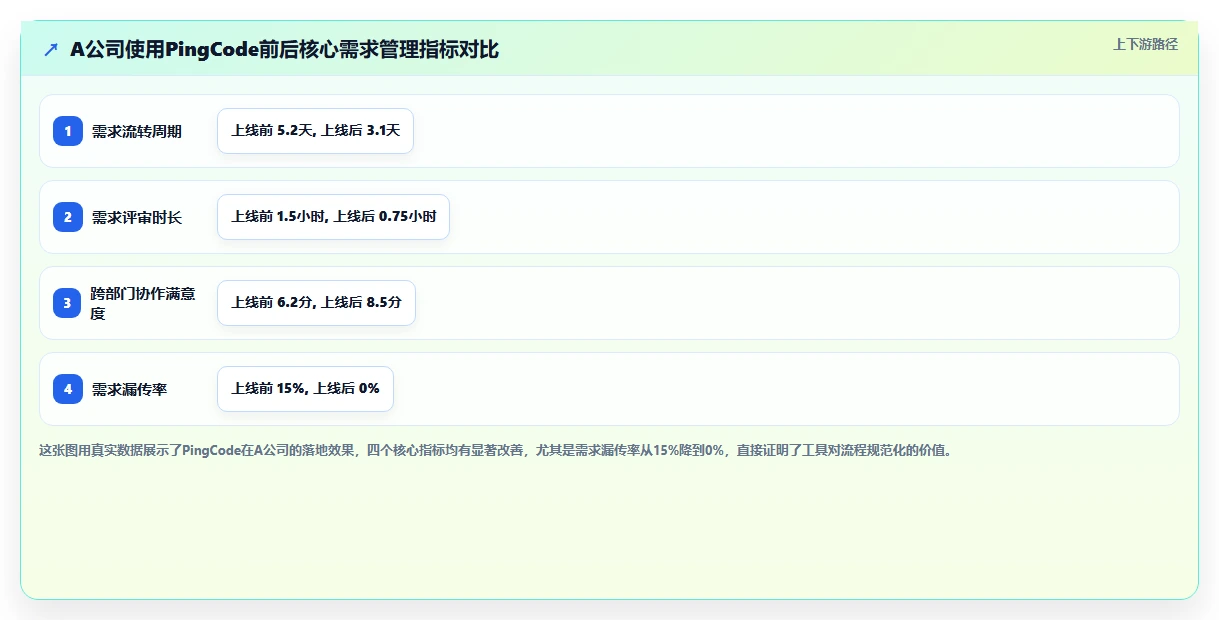The width and height of the screenshot is (1219, 620).
Task: Click the 上线前 6.2分, 上线后 8.5分 chip
Action: pyautogui.click(x=316, y=303)
